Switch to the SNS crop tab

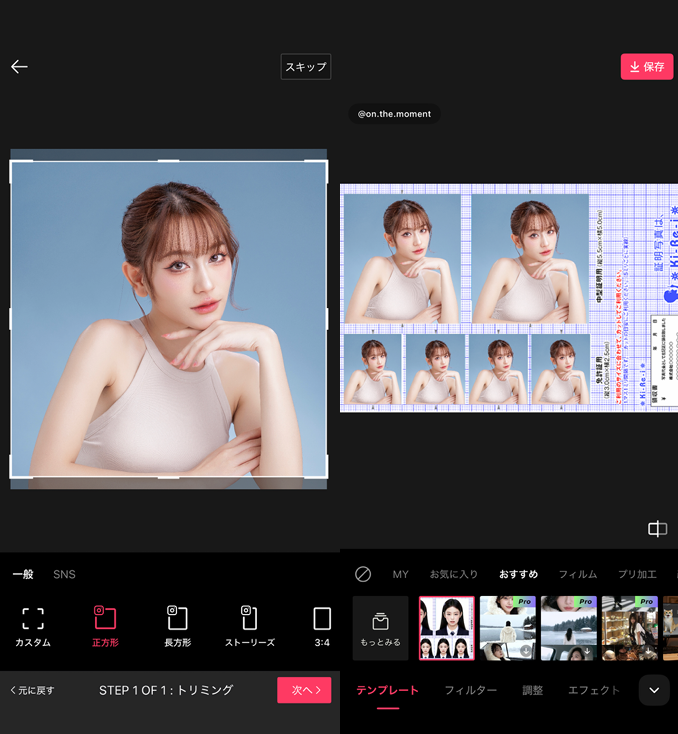pos(64,574)
